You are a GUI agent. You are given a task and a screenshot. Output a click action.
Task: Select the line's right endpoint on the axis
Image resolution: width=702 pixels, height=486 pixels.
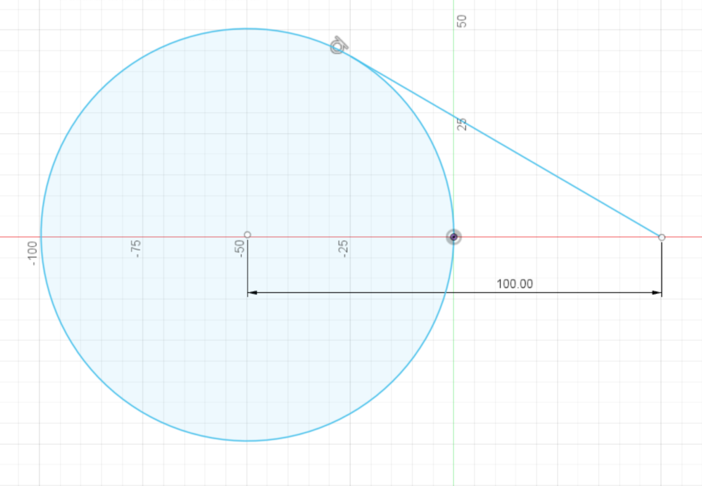point(661,237)
